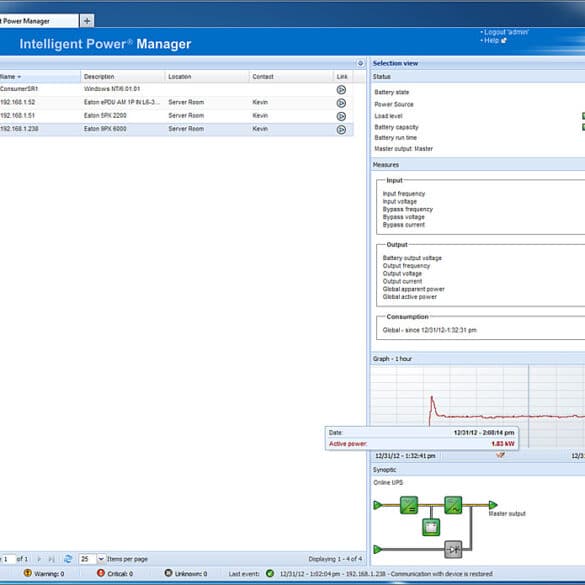Viewport: 585px width, 585px height.
Task: Click the graph start time 12/31/12 - 1:32:41 pm
Action: pyautogui.click(x=405, y=456)
